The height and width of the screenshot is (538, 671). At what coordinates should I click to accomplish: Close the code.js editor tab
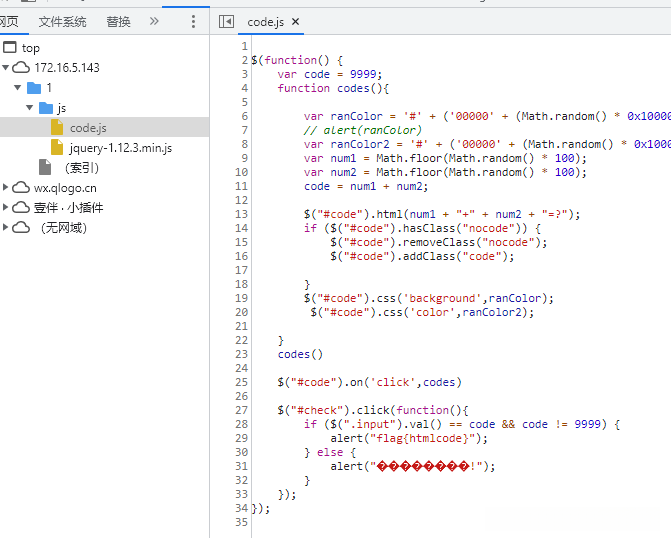[x=295, y=21]
